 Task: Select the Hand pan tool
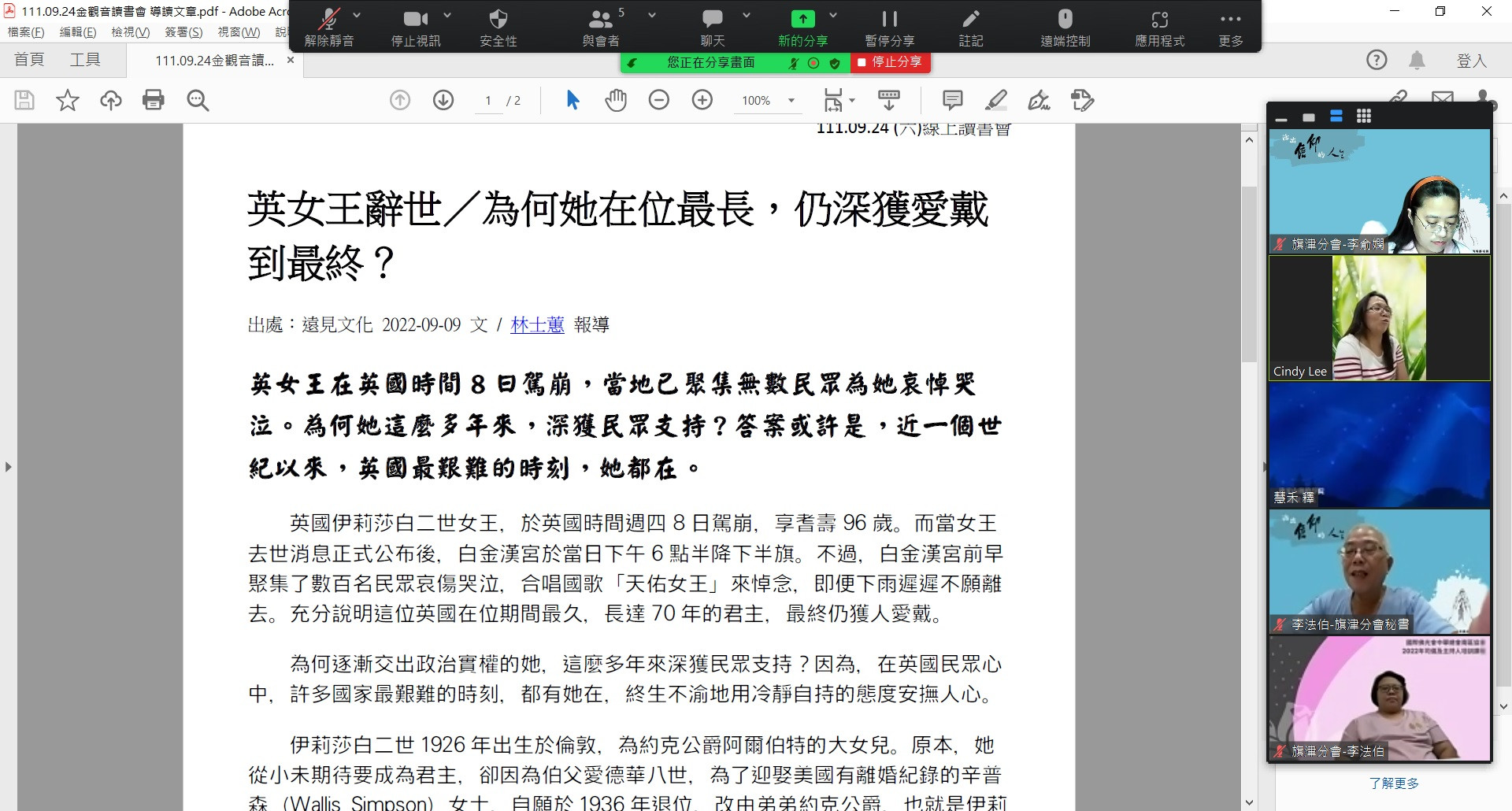click(x=616, y=100)
